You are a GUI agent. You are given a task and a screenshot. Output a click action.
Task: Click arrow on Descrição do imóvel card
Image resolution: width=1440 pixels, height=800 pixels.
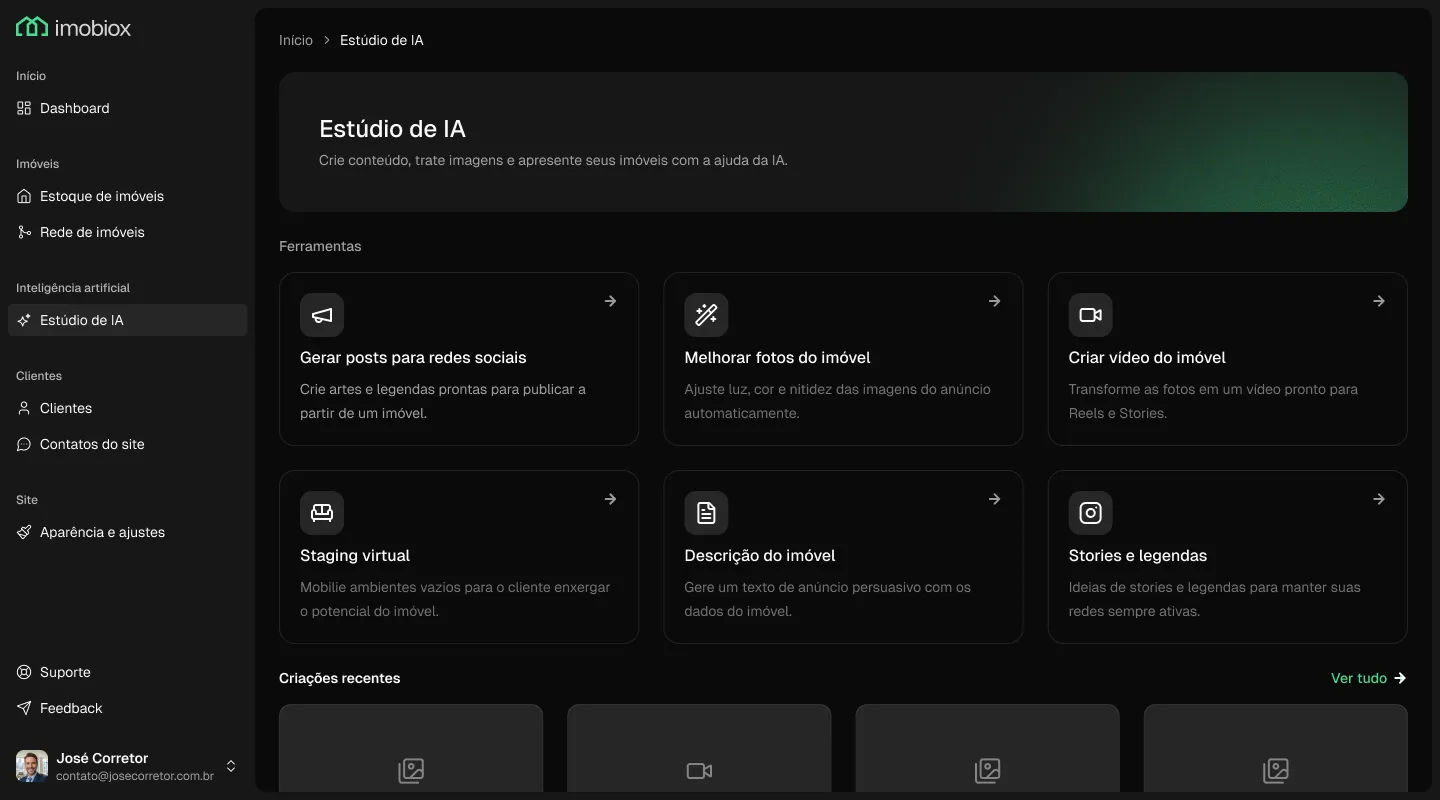[994, 499]
